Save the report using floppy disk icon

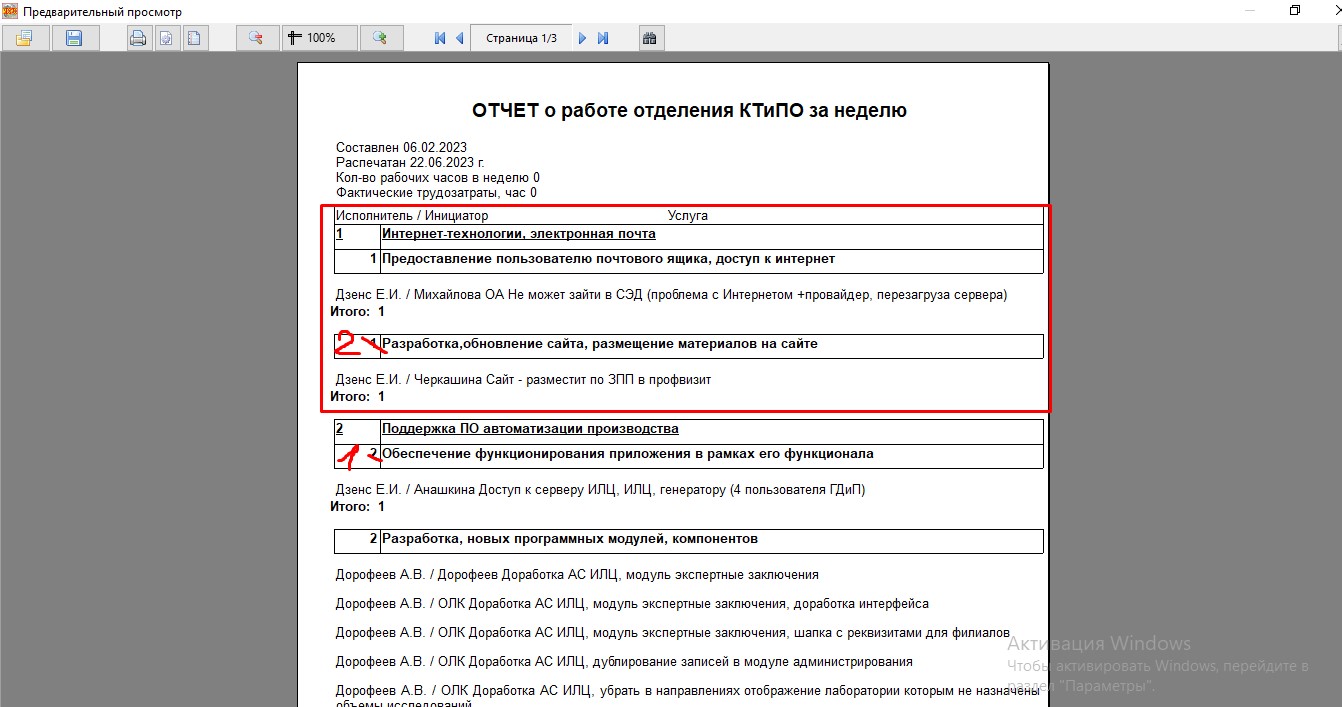click(74, 38)
